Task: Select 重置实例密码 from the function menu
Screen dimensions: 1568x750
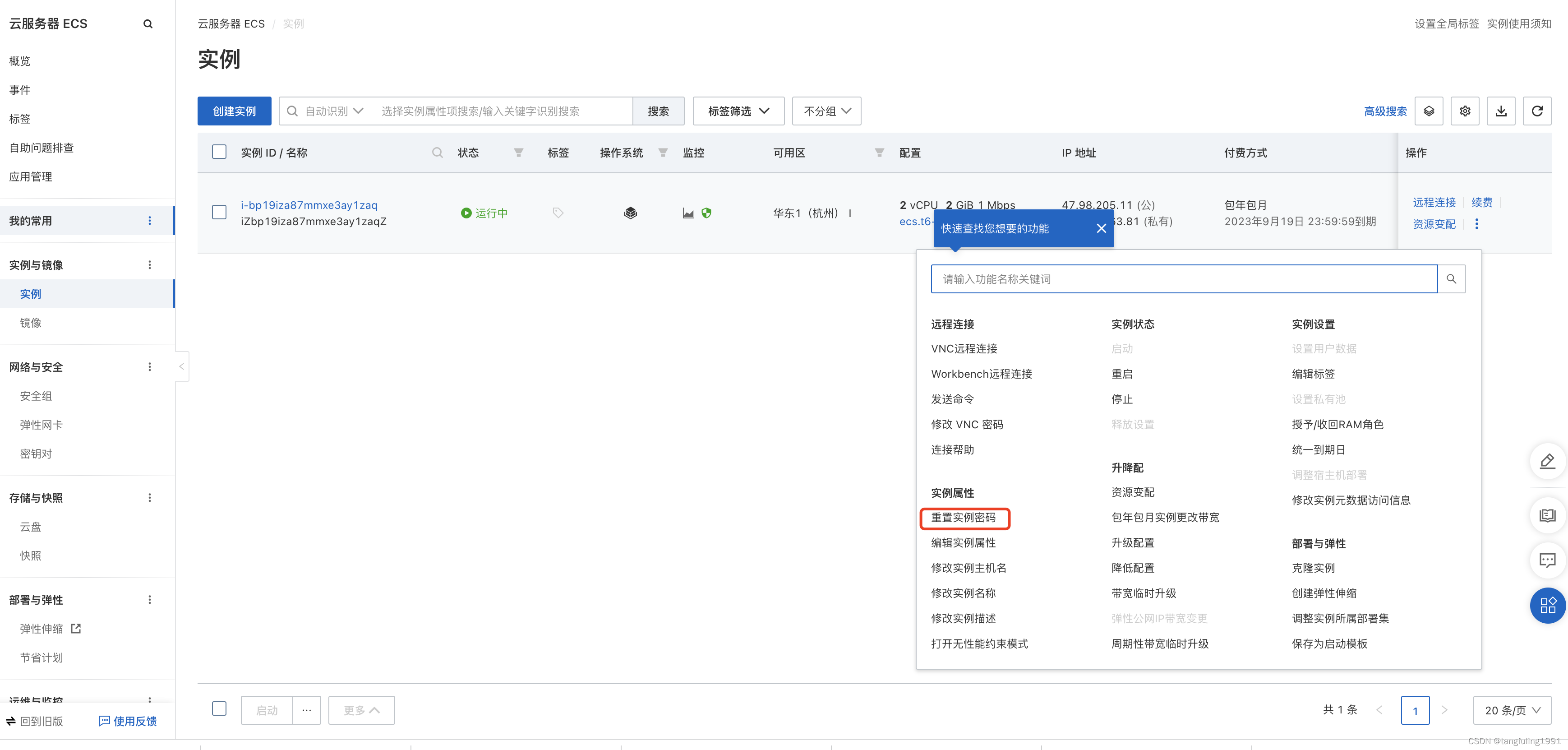Action: (x=964, y=518)
